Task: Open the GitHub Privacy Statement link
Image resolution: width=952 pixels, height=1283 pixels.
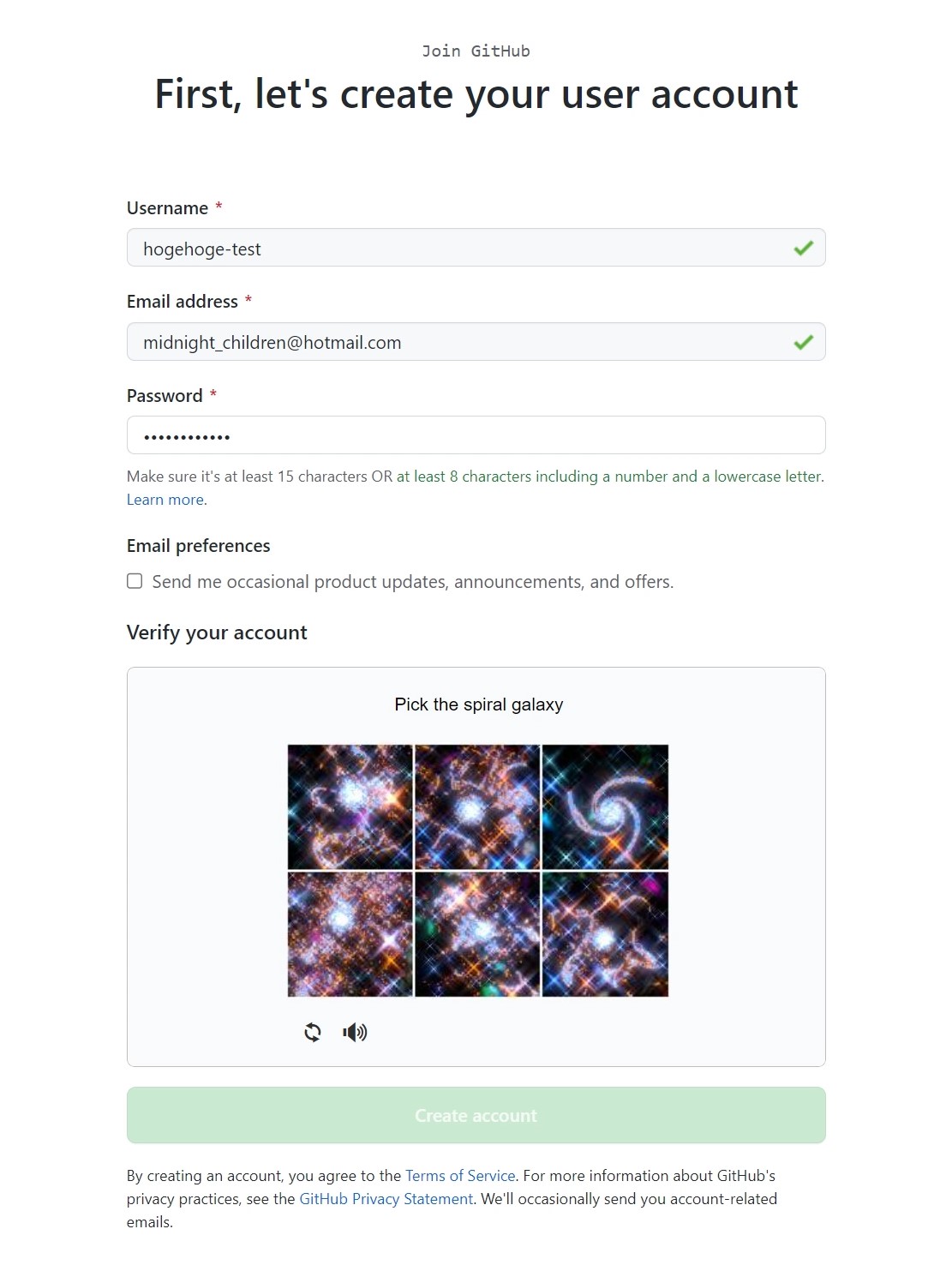Action: point(386,1199)
